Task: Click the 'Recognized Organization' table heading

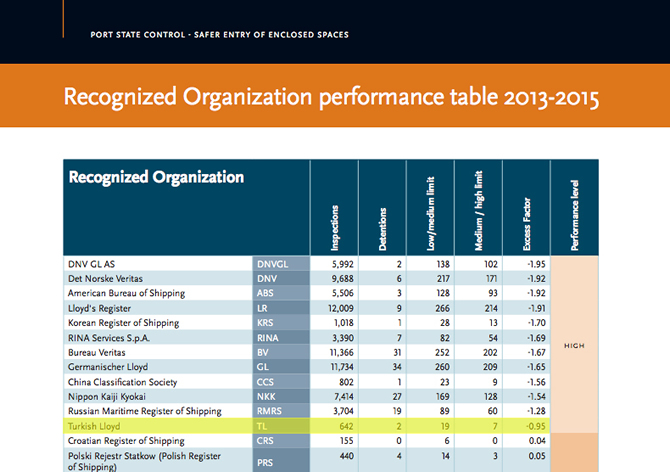Action: click(156, 177)
